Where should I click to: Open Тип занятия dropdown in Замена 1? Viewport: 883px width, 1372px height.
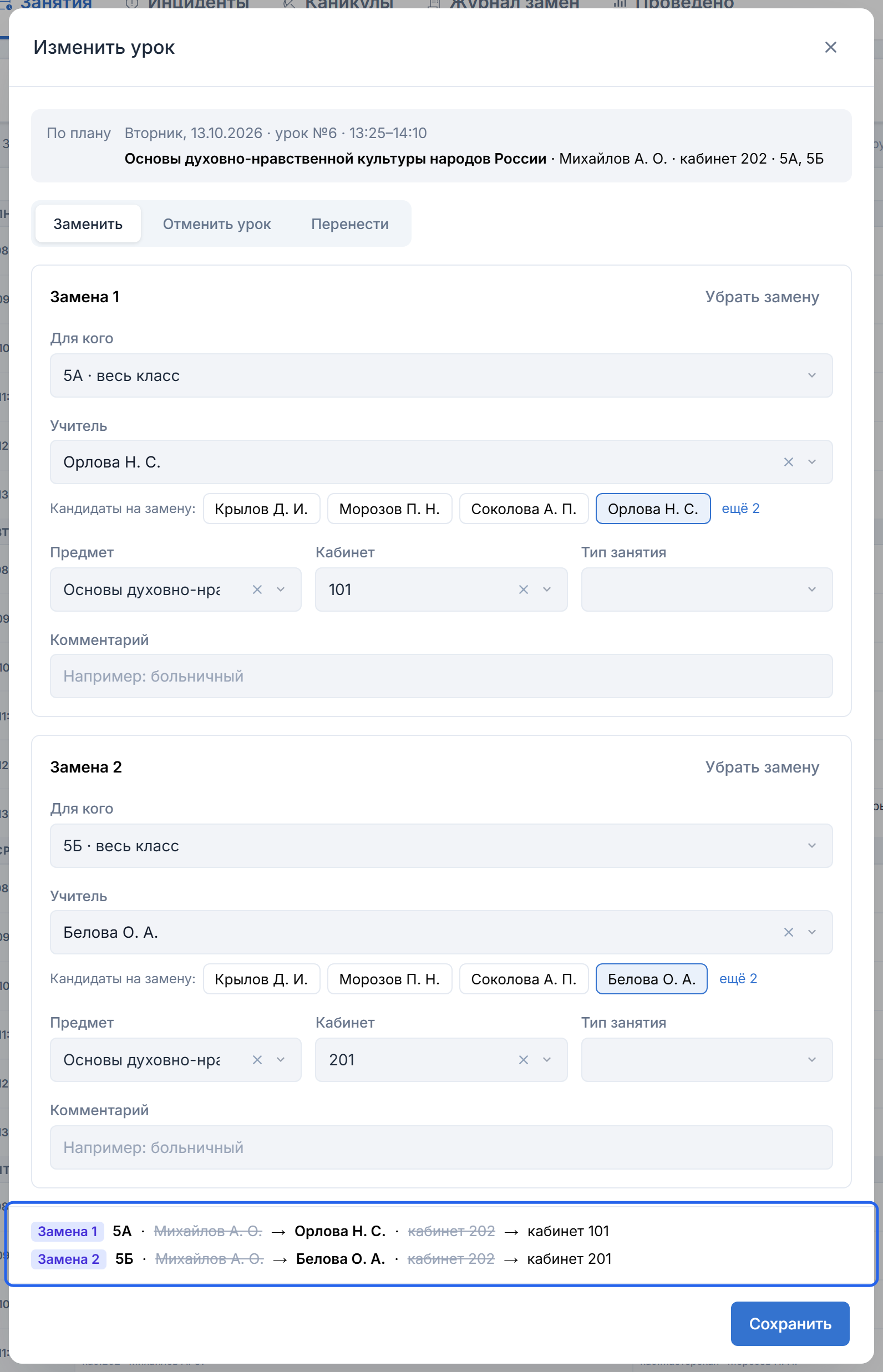707,590
